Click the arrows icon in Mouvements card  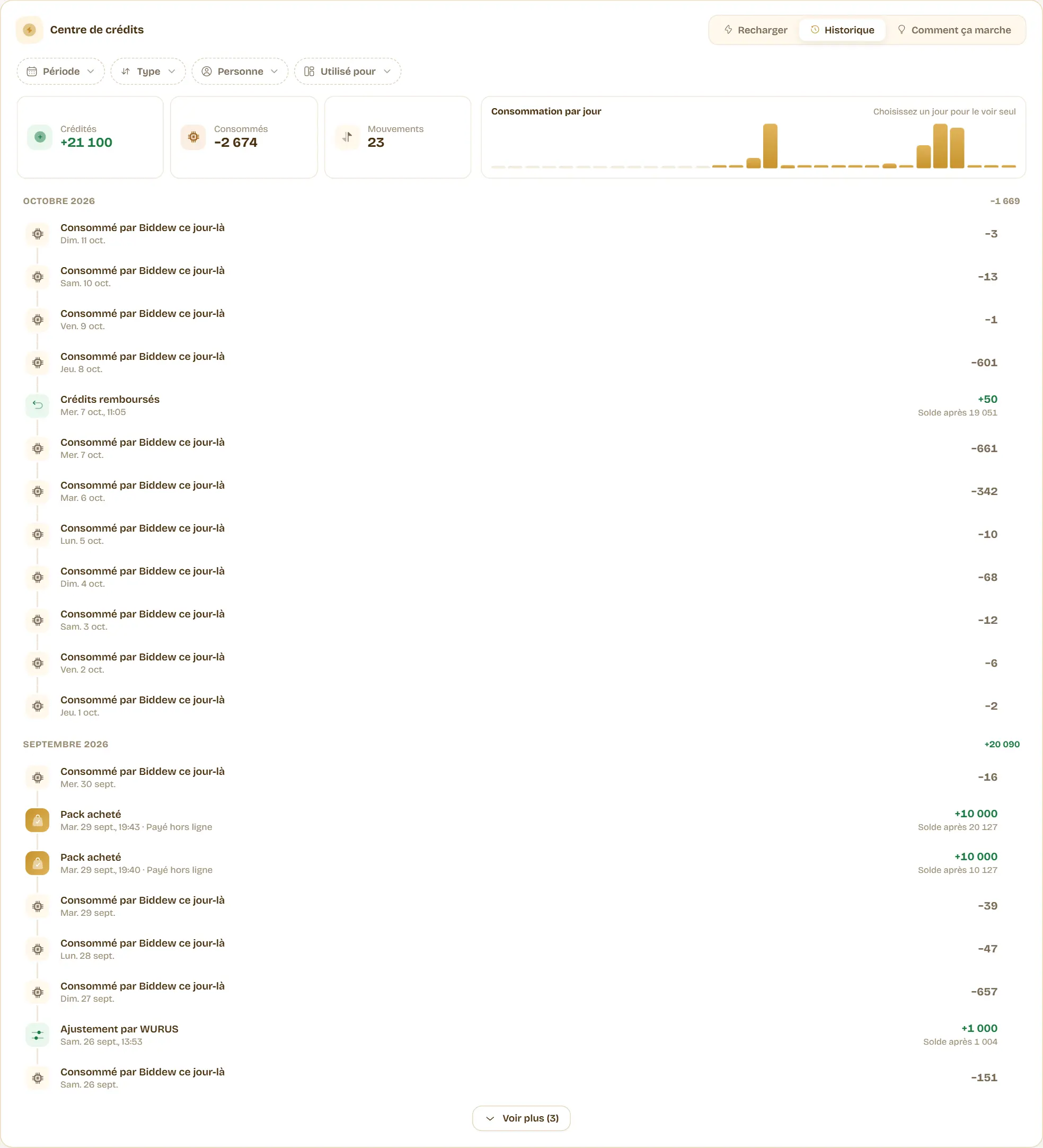pyautogui.click(x=347, y=137)
